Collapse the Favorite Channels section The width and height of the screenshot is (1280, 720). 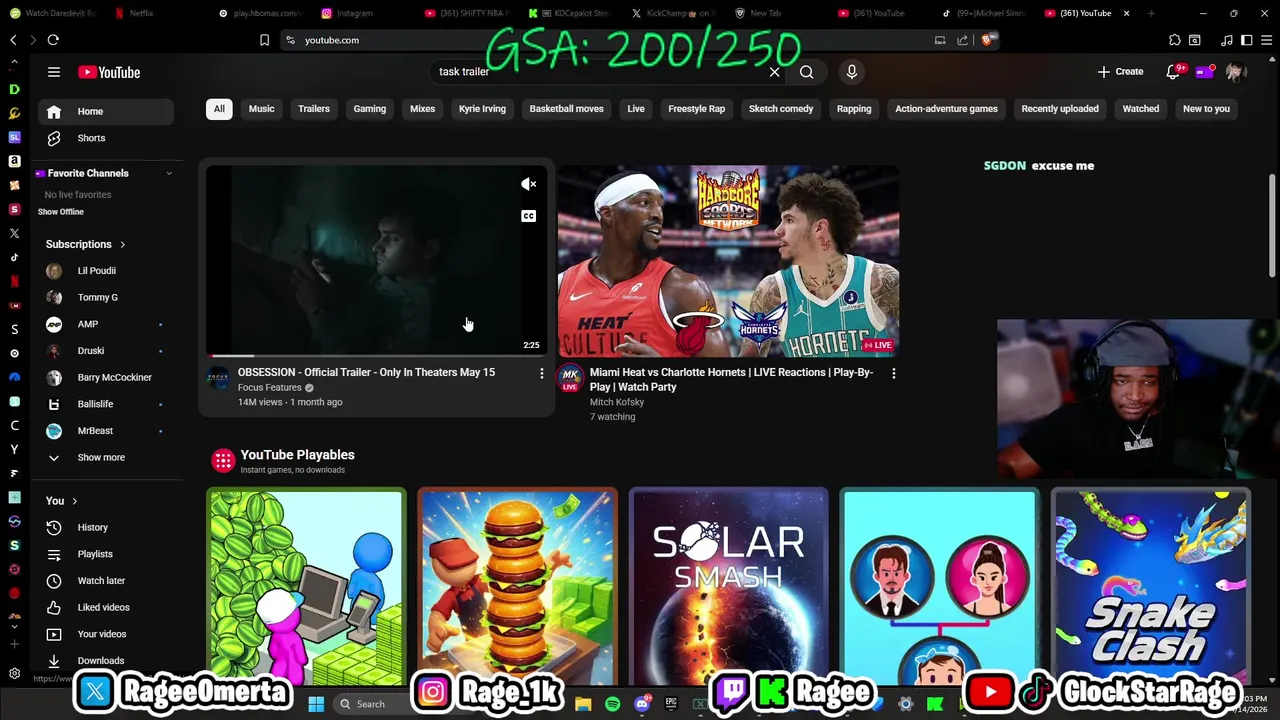tap(169, 173)
